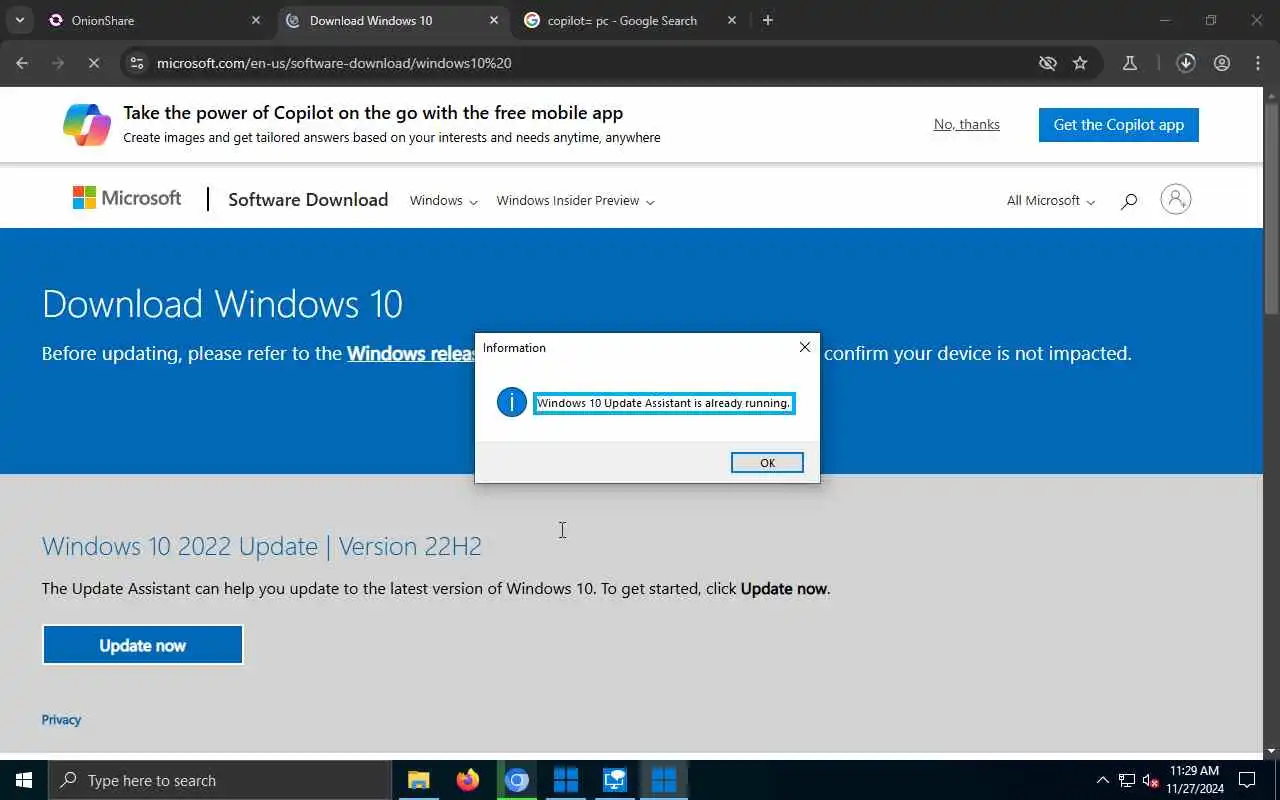Open the site search magnifier
Image resolution: width=1280 pixels, height=800 pixels.
(1129, 201)
